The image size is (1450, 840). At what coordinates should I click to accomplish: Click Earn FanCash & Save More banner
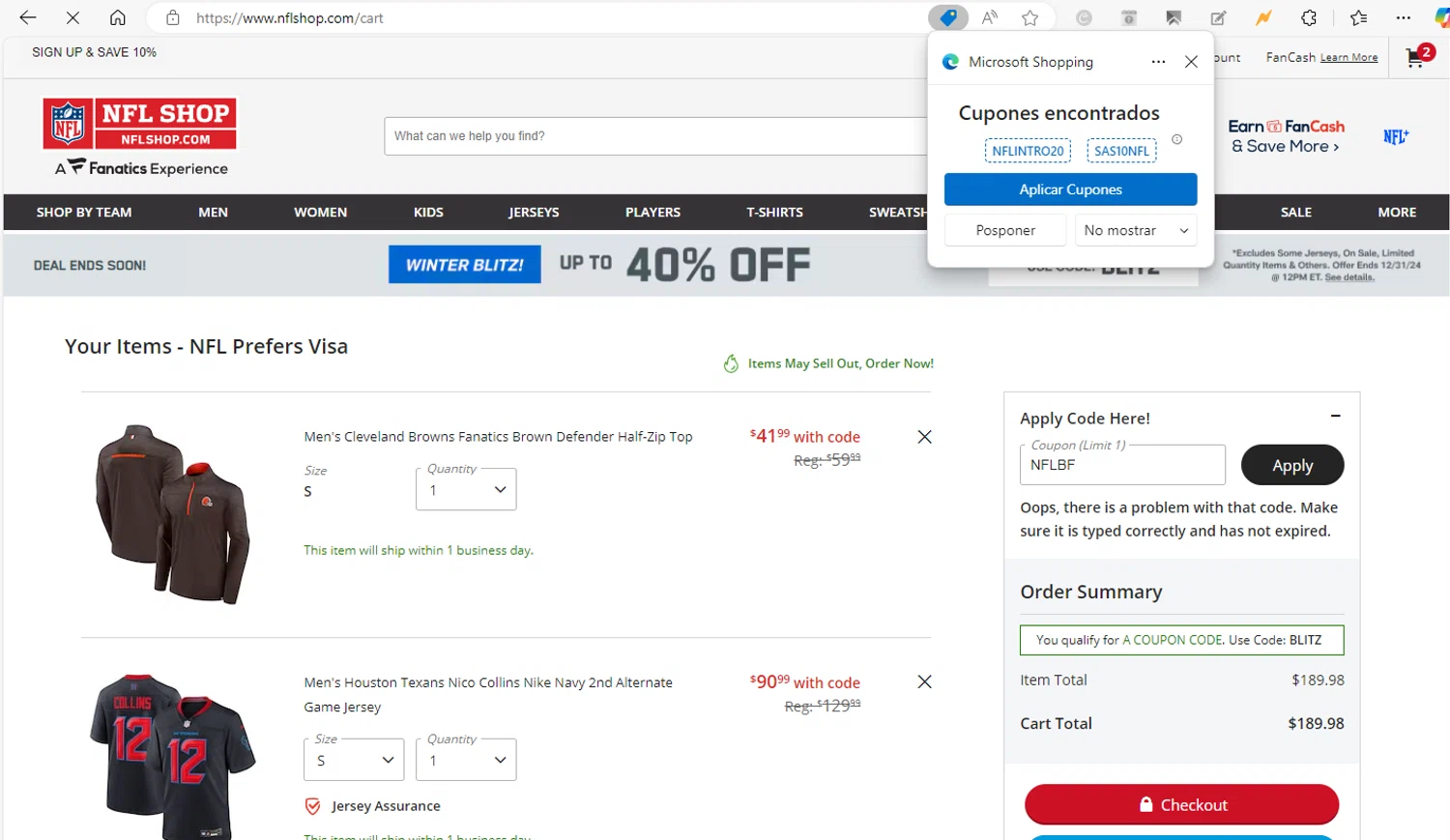click(1286, 136)
